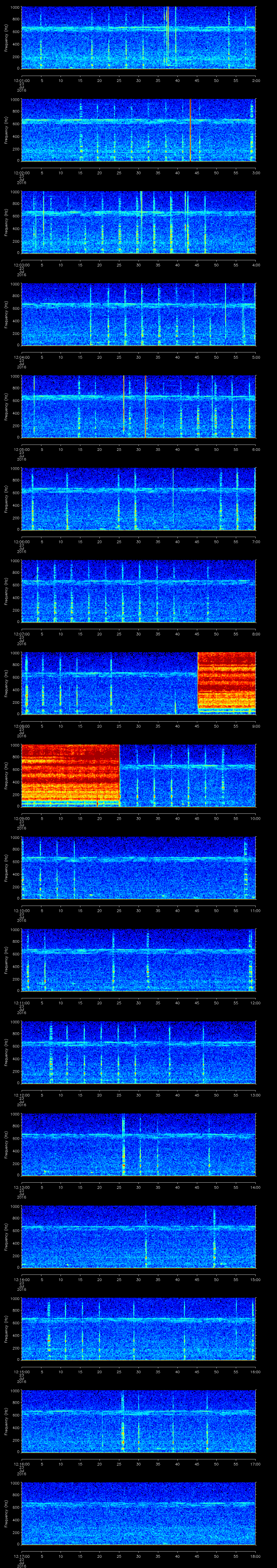Open the spectrogram panel starting at 12:04:00
The height and width of the screenshot is (1568, 277).
[x=138, y=315]
